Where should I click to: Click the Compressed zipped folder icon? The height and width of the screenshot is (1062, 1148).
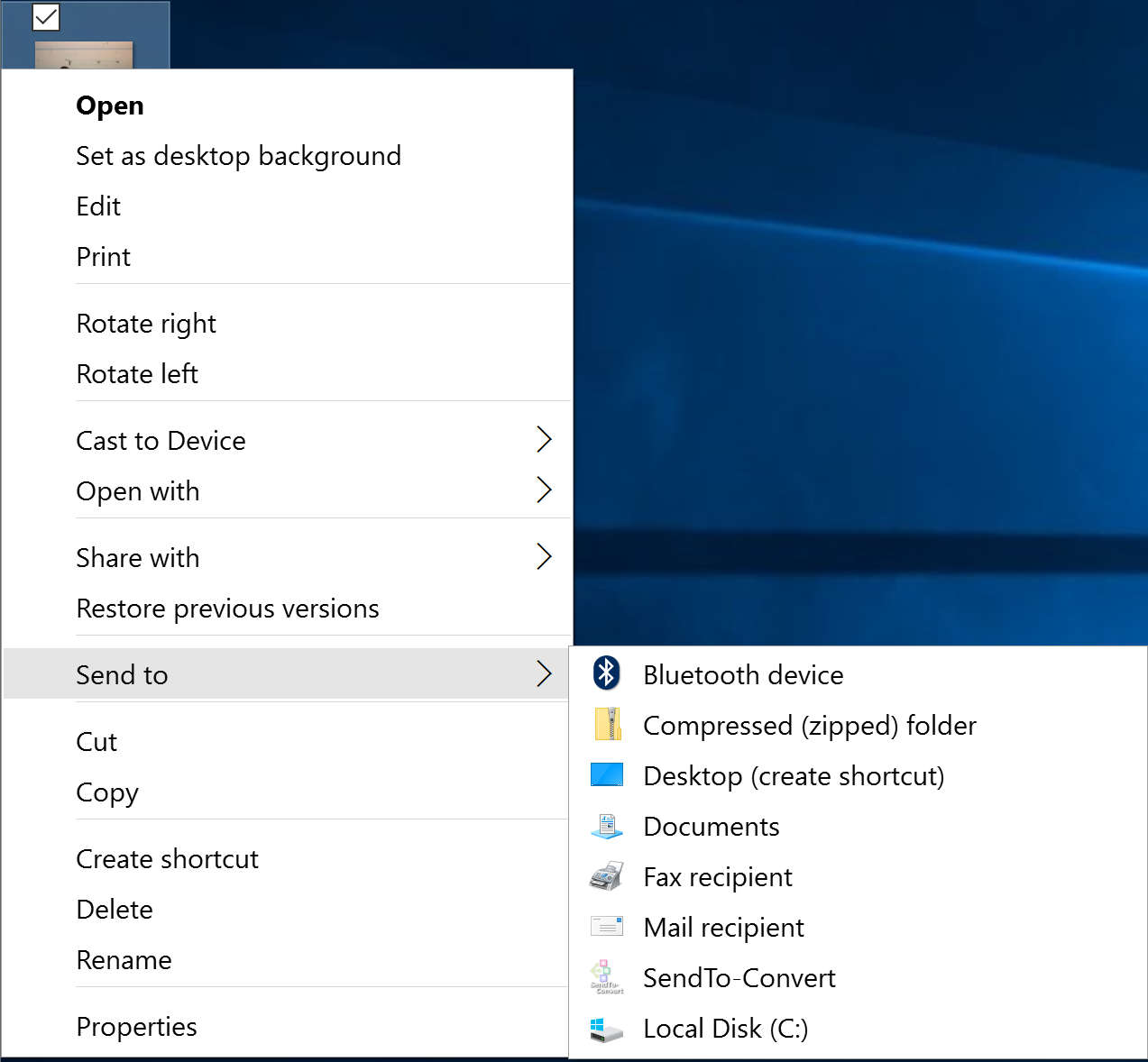tap(607, 725)
